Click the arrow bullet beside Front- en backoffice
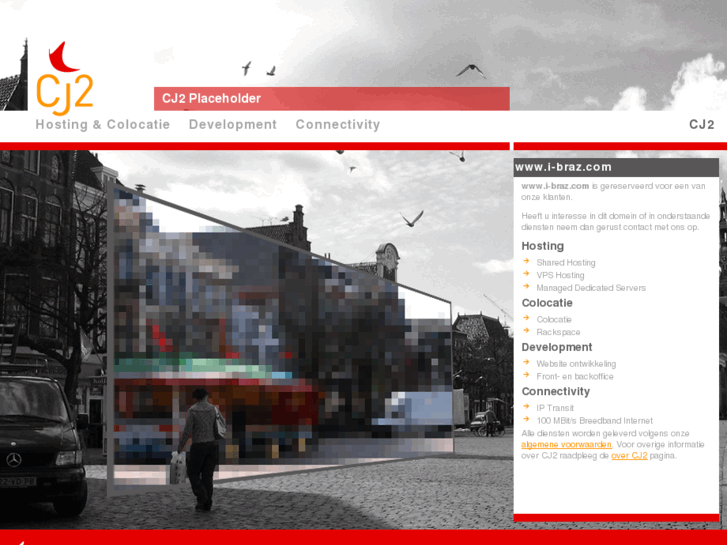The height and width of the screenshot is (545, 727). (526, 375)
